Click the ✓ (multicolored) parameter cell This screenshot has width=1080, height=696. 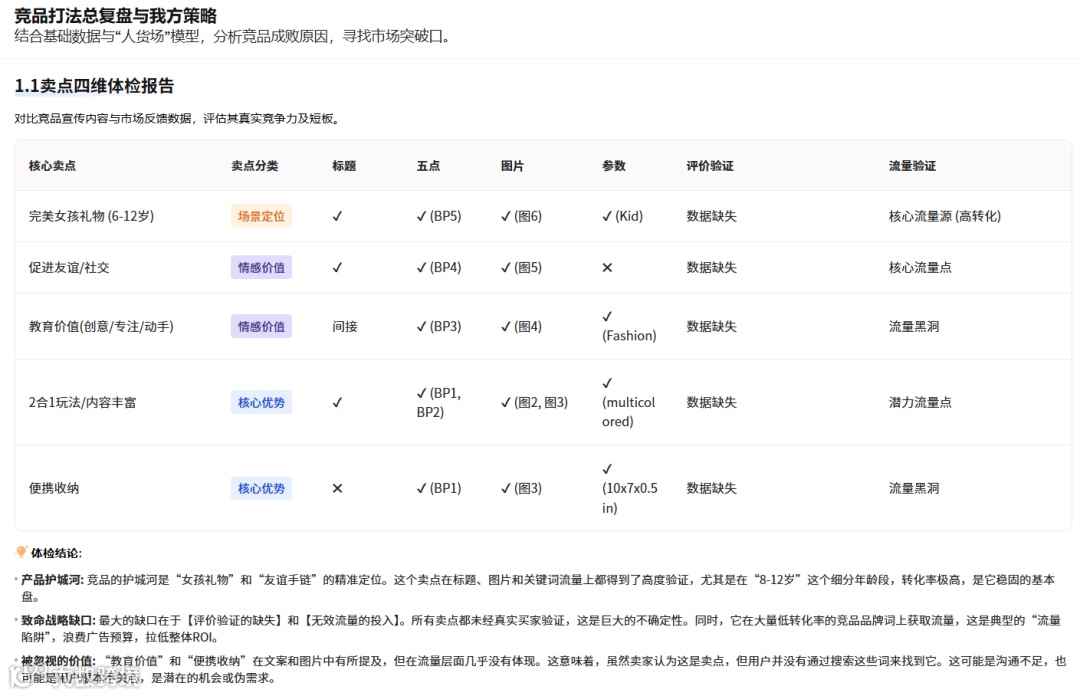[x=629, y=402]
